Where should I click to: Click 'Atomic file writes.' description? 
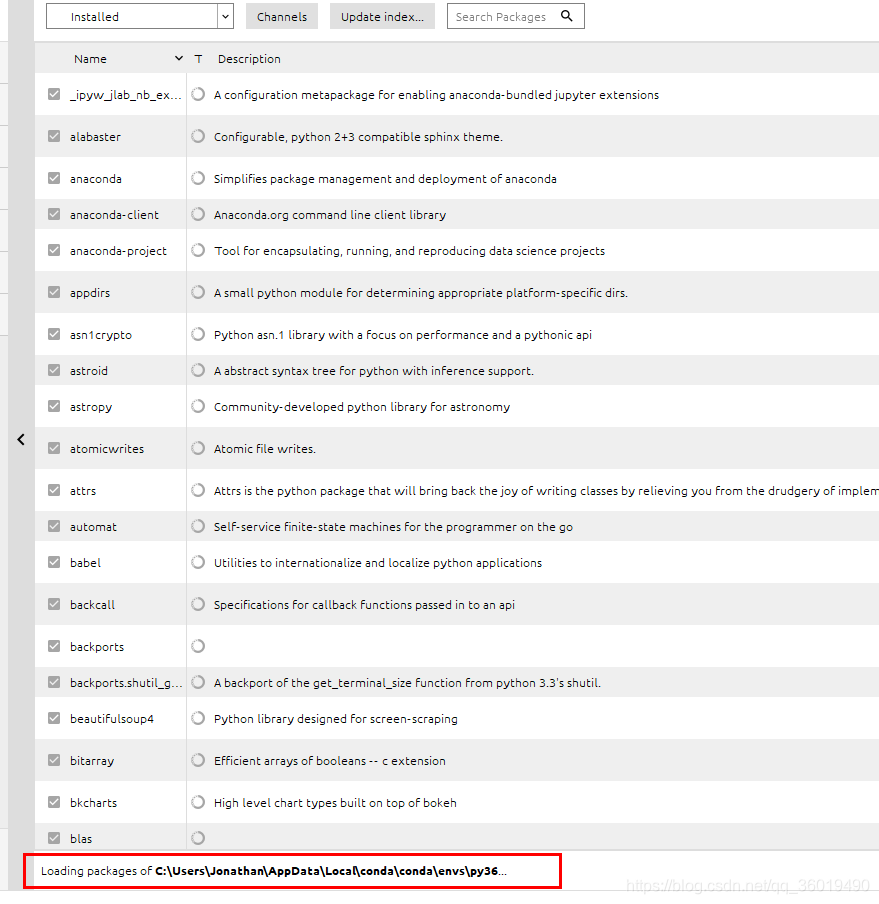(265, 449)
